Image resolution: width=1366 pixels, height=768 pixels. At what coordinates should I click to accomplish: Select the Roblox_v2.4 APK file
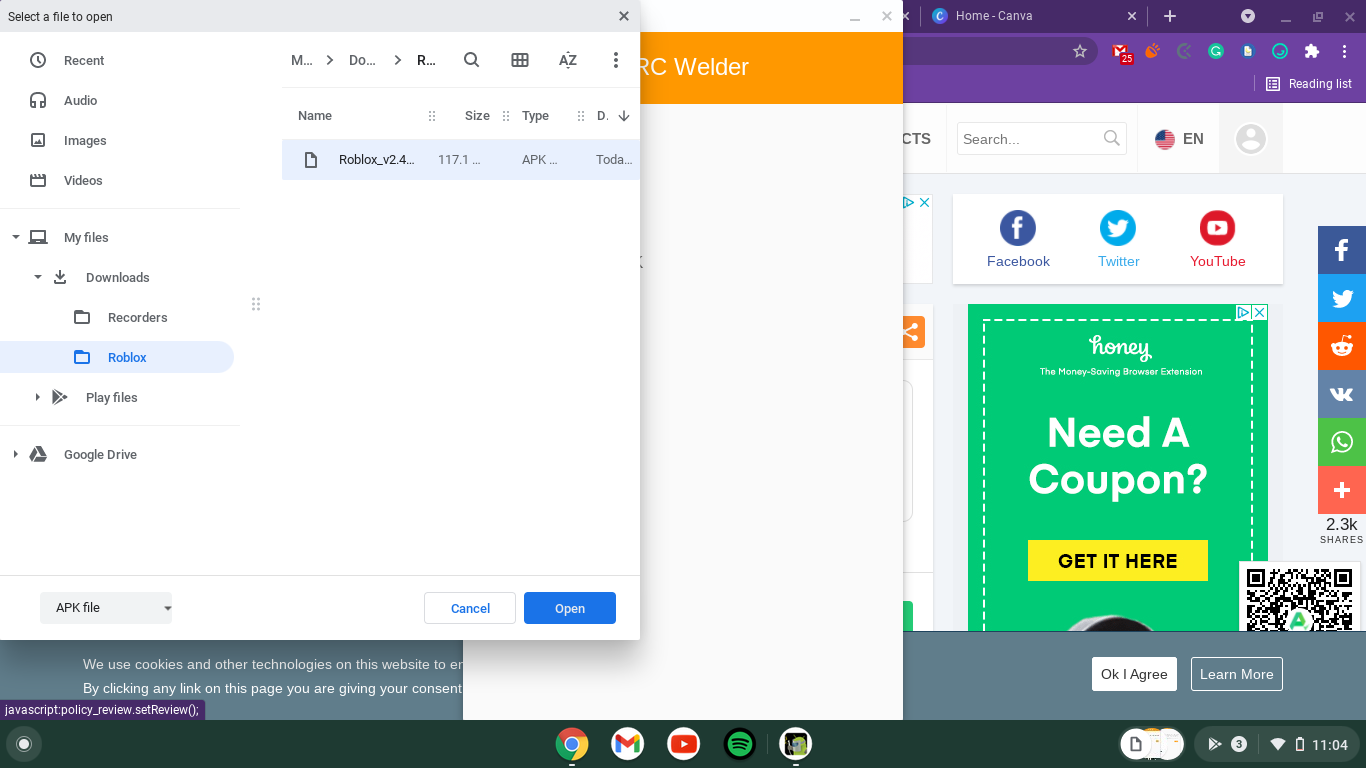(460, 160)
